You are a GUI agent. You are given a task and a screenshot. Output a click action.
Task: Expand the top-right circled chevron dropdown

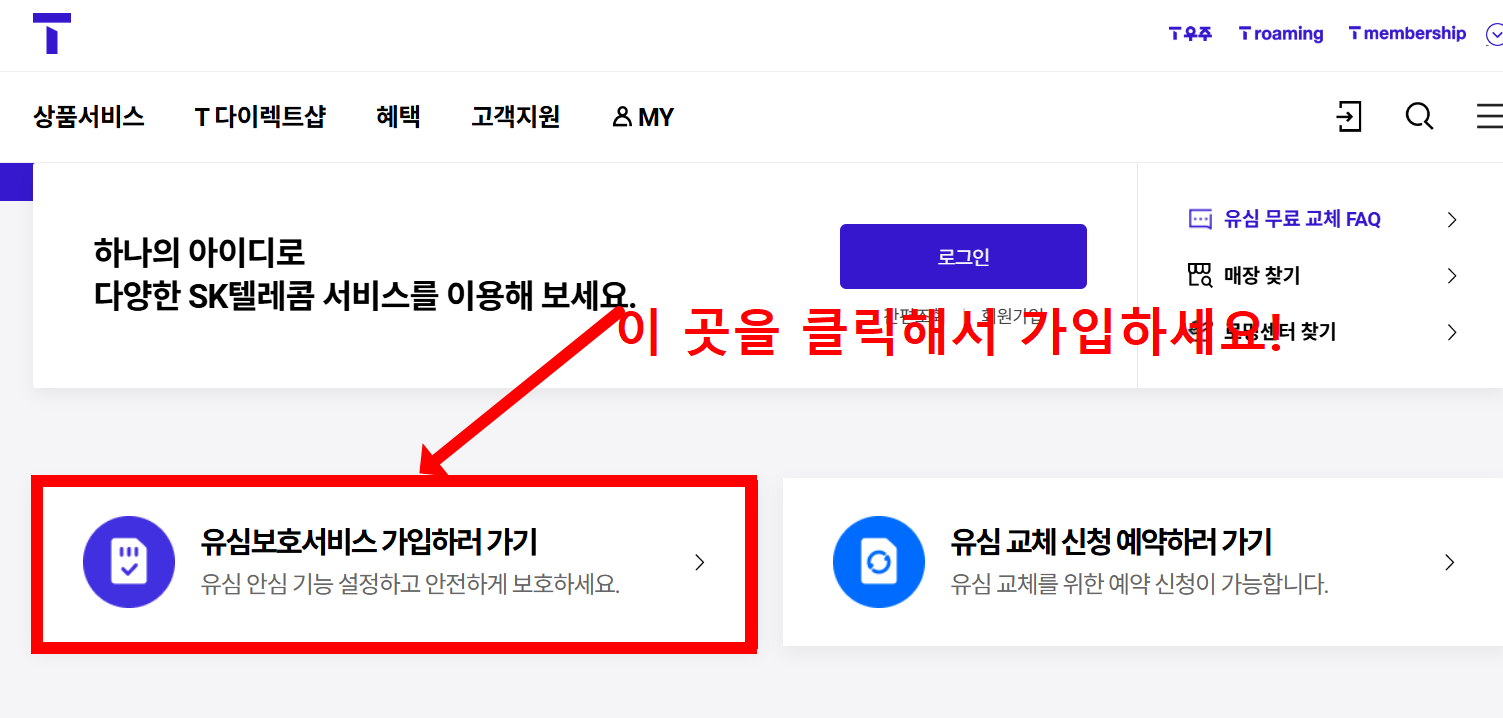pyautogui.click(x=1493, y=34)
